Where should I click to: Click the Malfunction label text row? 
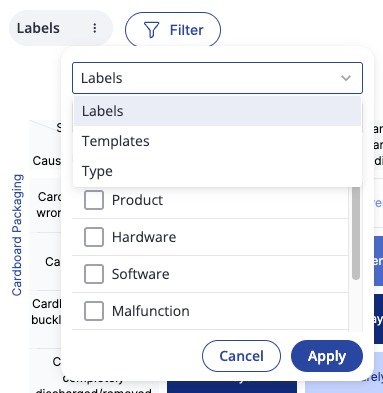210,311
